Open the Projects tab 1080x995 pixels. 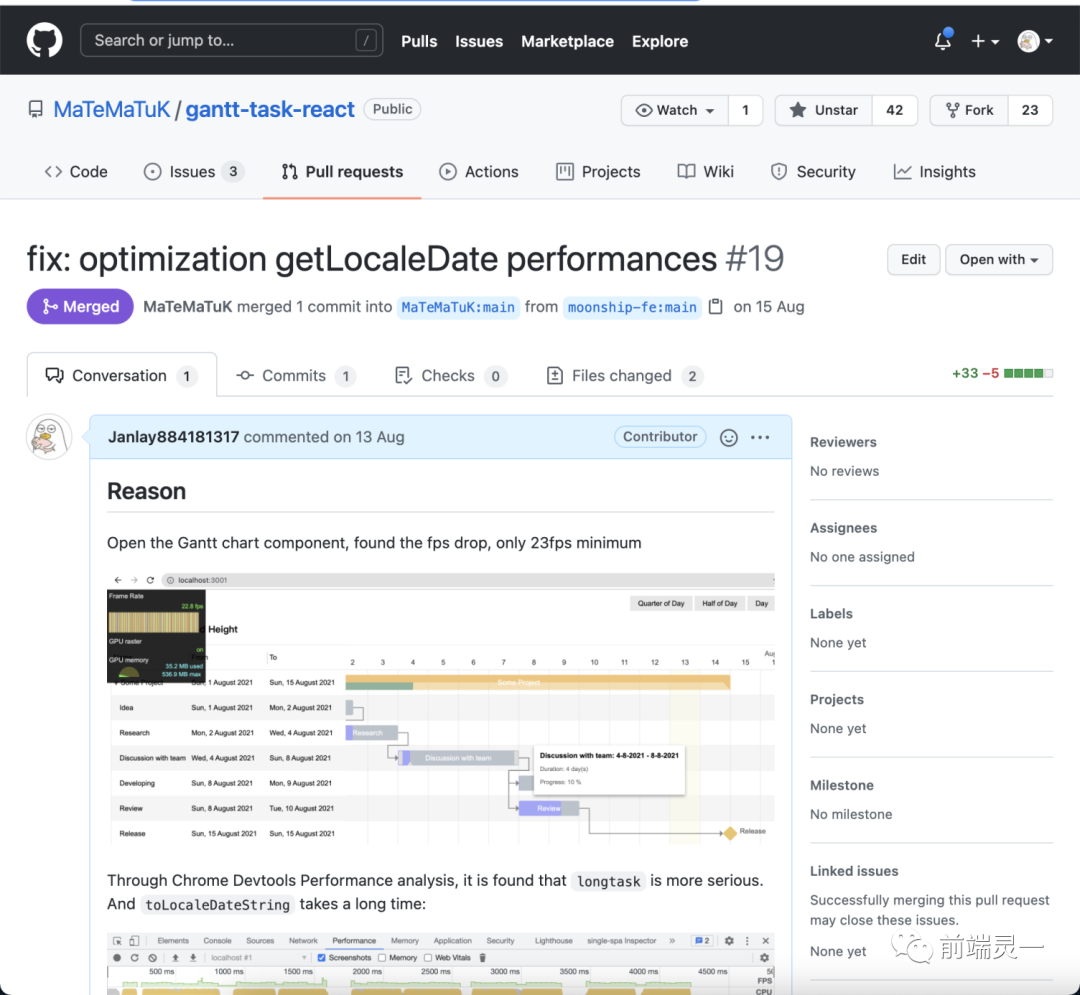coord(598,171)
